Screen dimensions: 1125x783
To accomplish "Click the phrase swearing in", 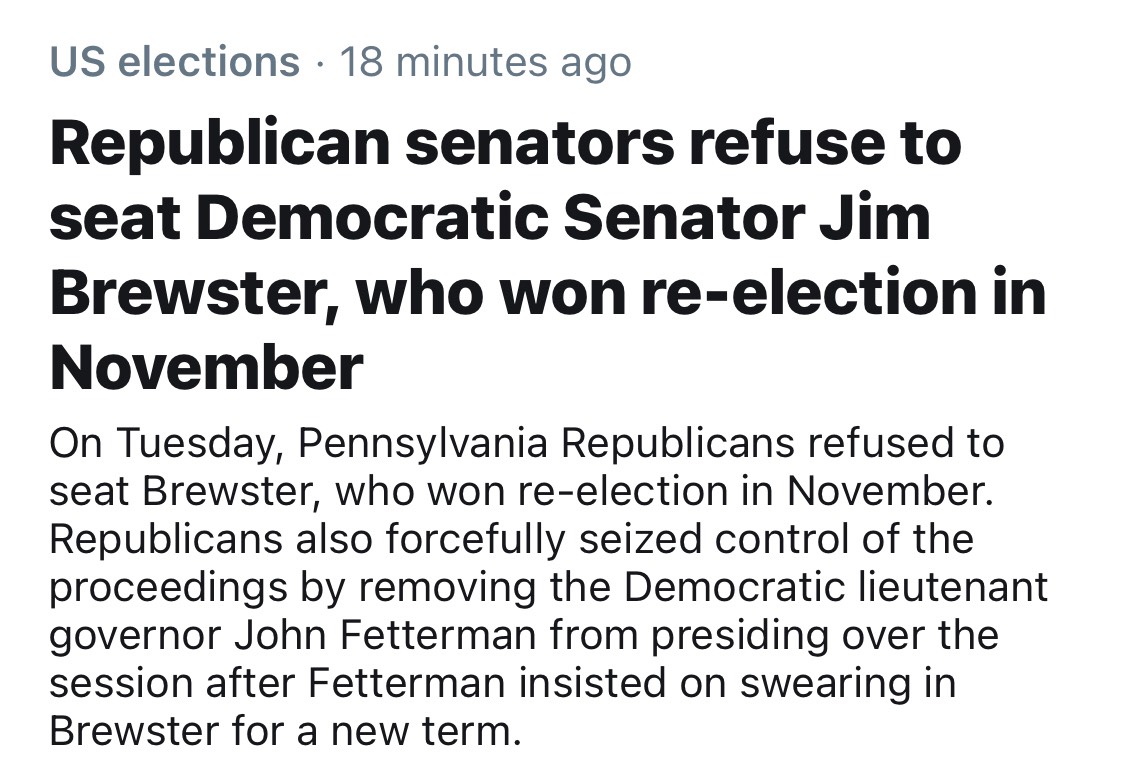I will 848,683.
